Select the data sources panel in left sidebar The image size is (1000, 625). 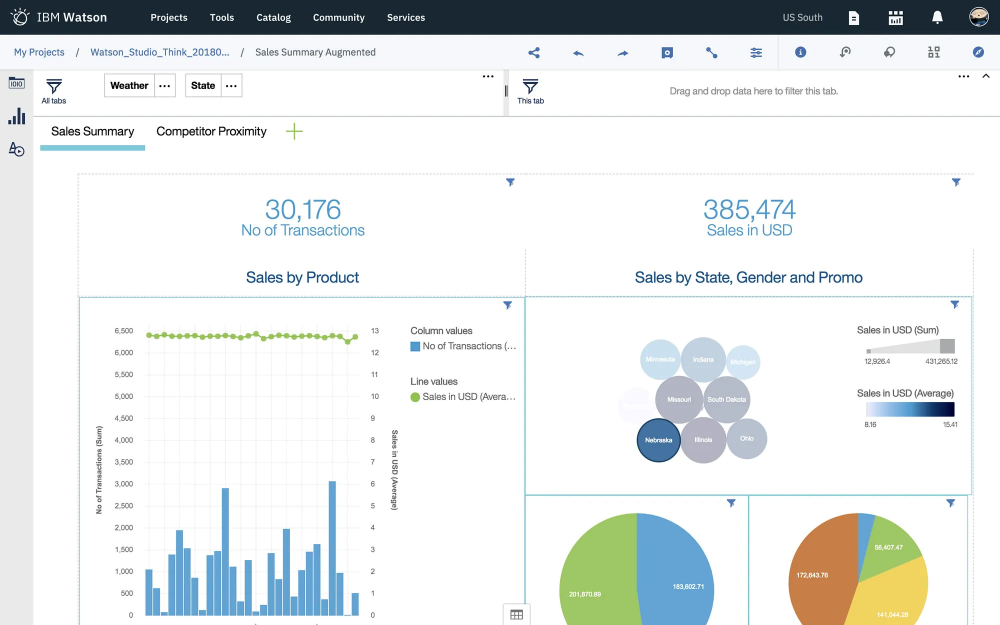coord(15,84)
